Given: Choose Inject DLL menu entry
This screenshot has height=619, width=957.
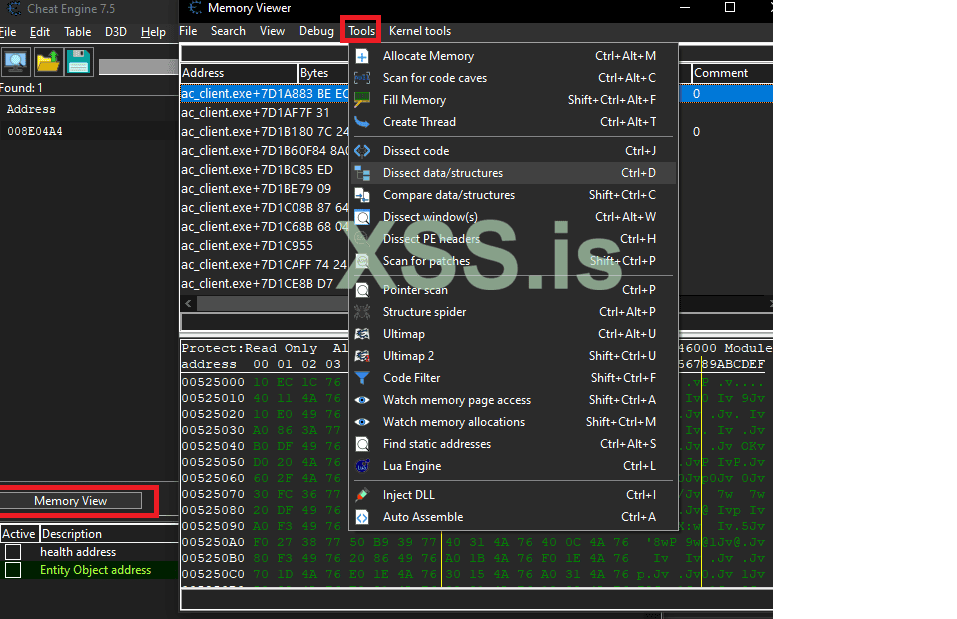Looking at the screenshot, I should [x=513, y=495].
